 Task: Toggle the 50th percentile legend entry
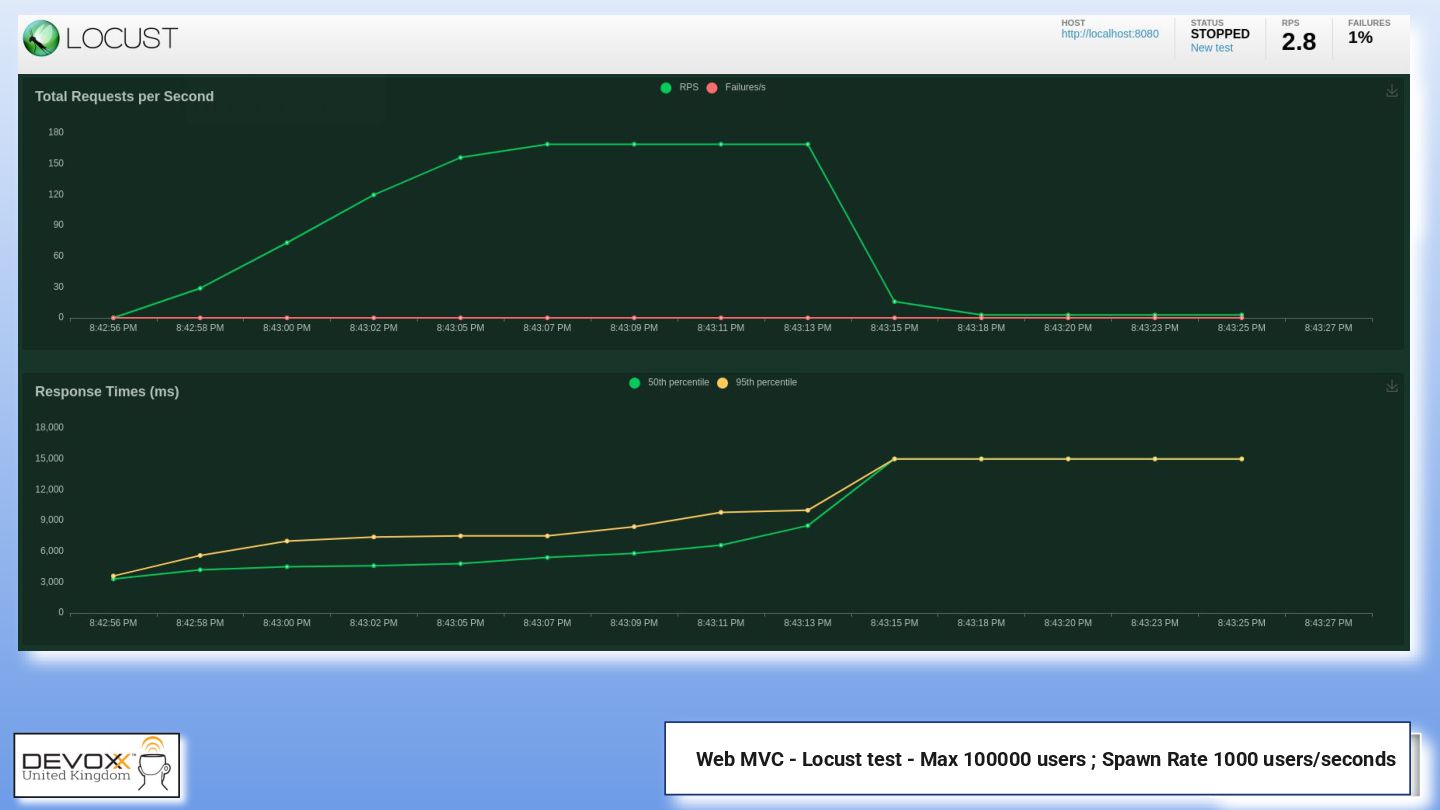(668, 383)
